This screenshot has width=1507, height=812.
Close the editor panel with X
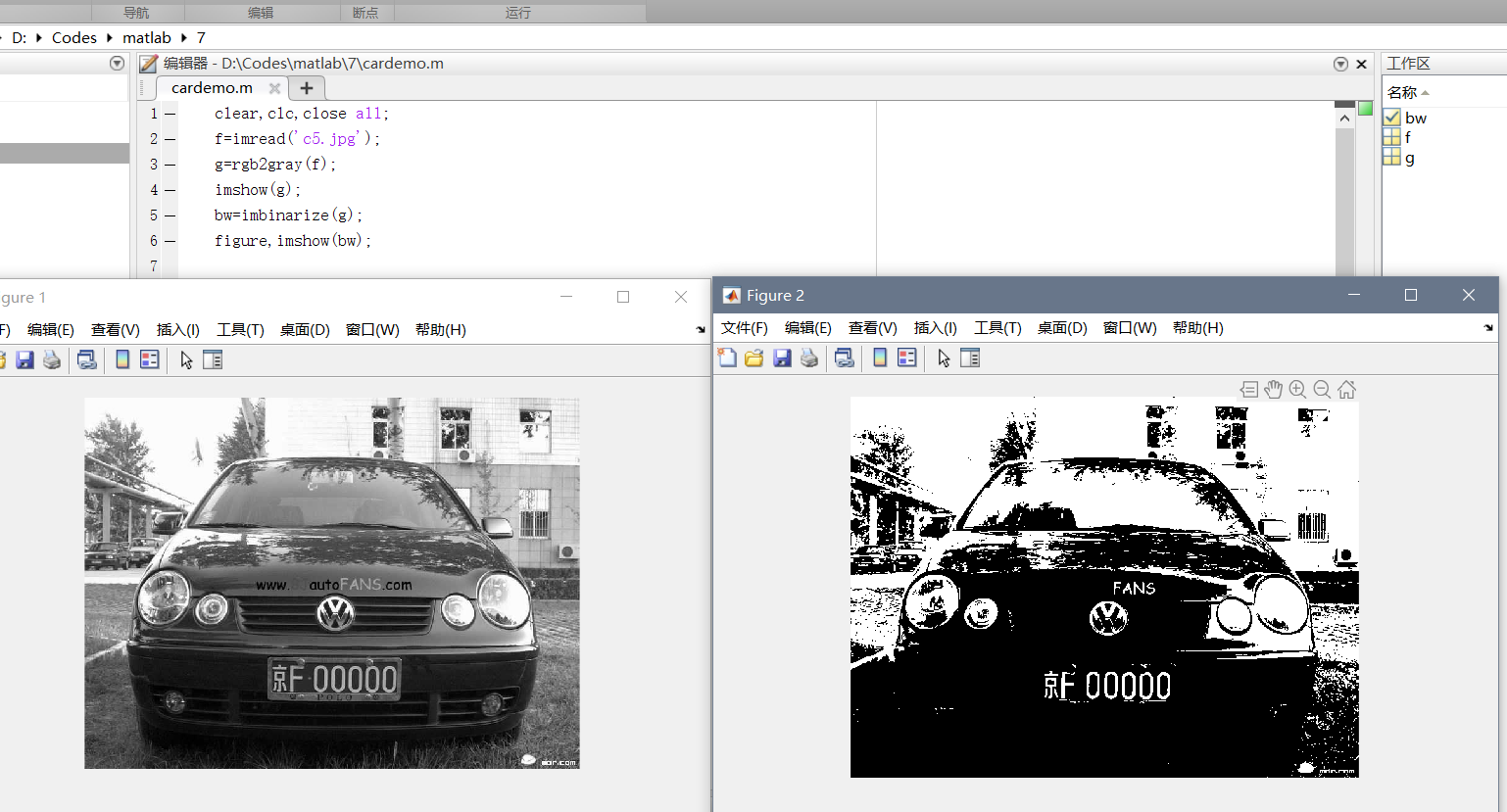1361,64
